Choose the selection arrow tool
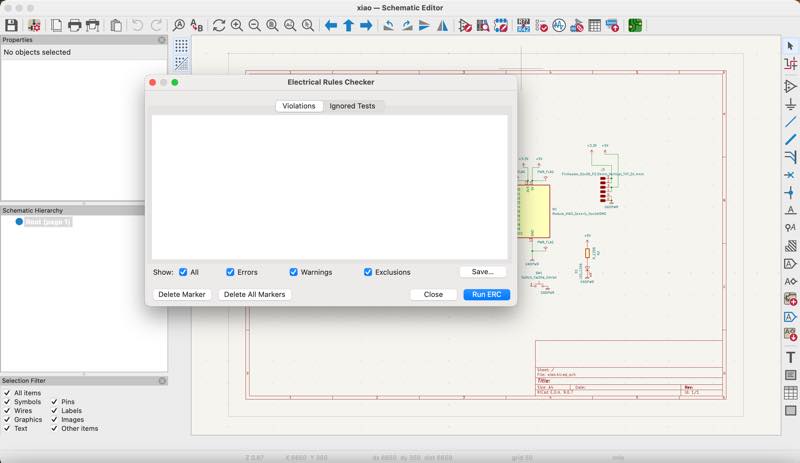 (790, 46)
